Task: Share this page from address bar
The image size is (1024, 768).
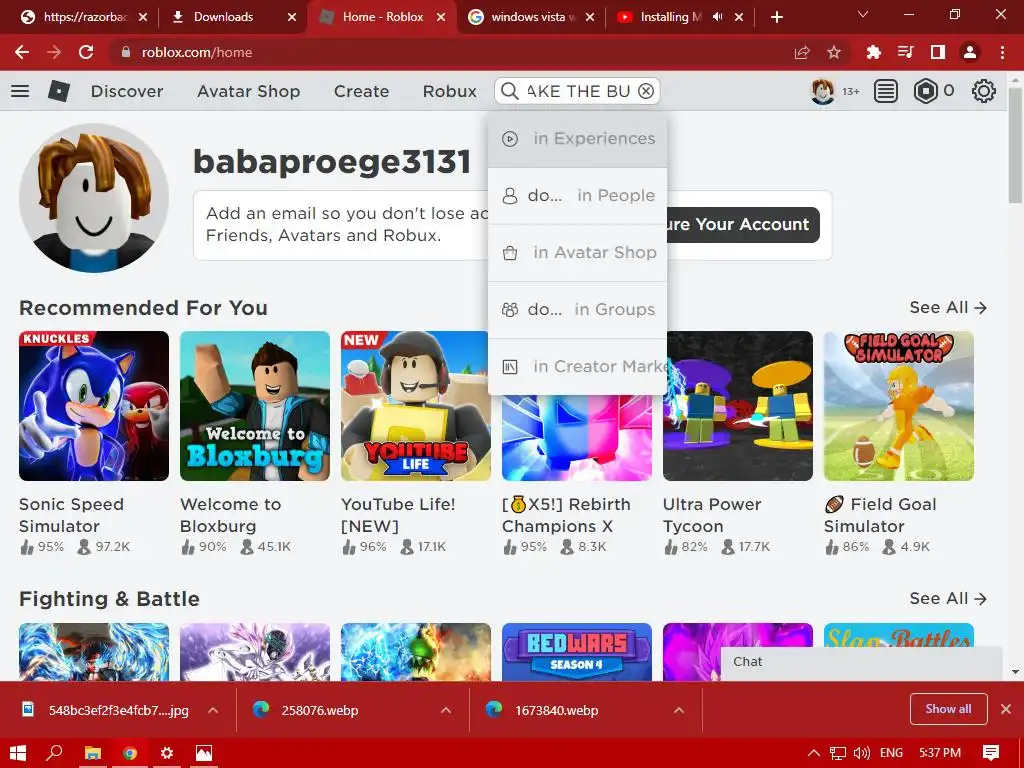Action: (x=802, y=52)
